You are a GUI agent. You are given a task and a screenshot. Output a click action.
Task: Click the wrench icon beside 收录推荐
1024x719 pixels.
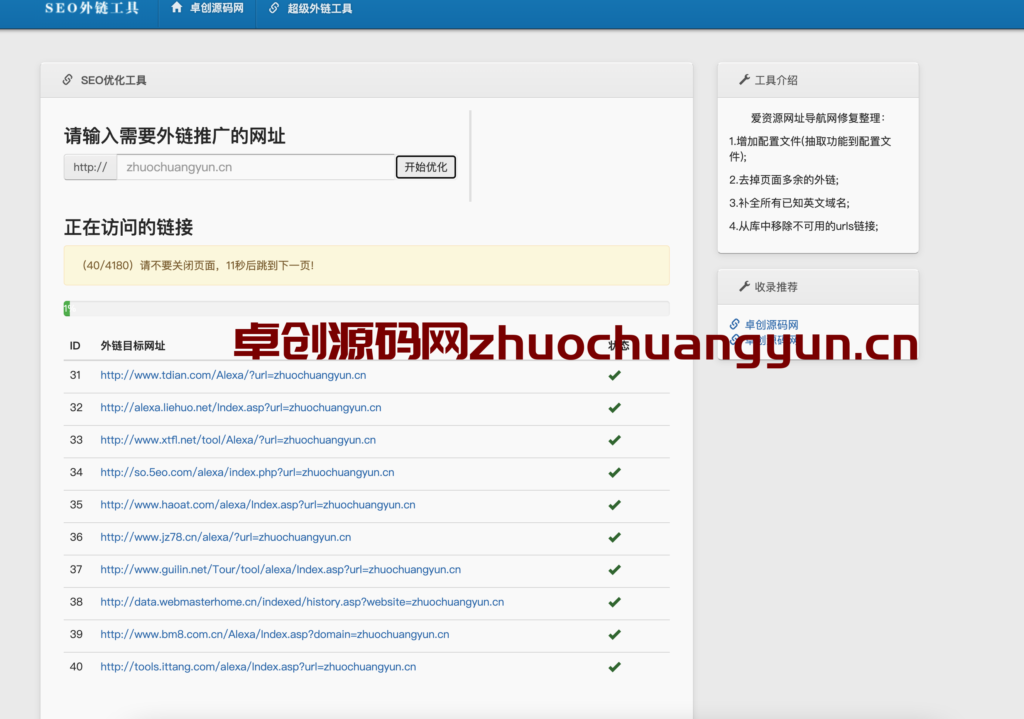pos(744,286)
